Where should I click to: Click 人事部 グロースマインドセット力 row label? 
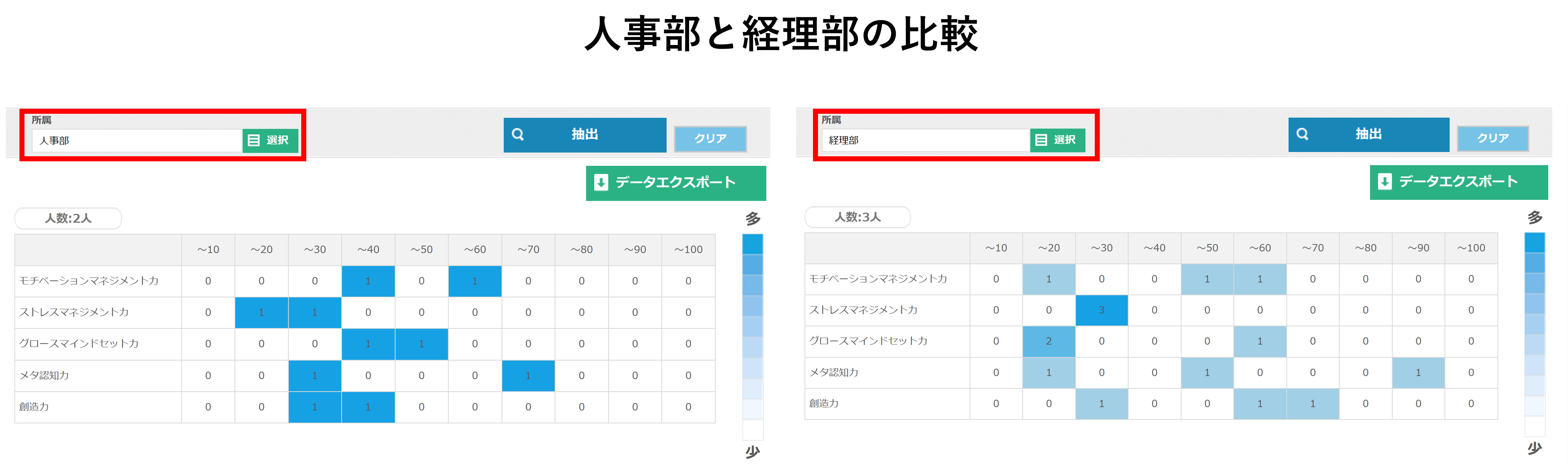pyautogui.click(x=78, y=343)
